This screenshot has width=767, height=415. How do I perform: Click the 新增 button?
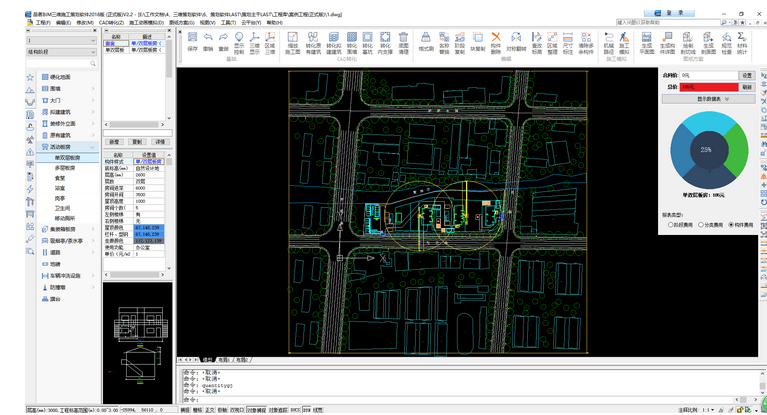coord(114,142)
